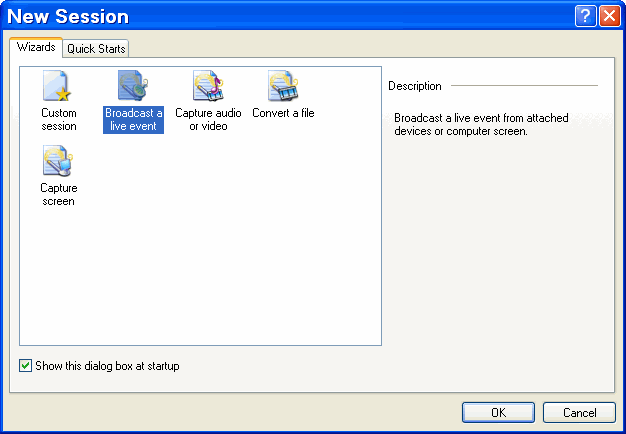Open the Wizards tab
This screenshot has height=434, width=626.
pos(36,47)
